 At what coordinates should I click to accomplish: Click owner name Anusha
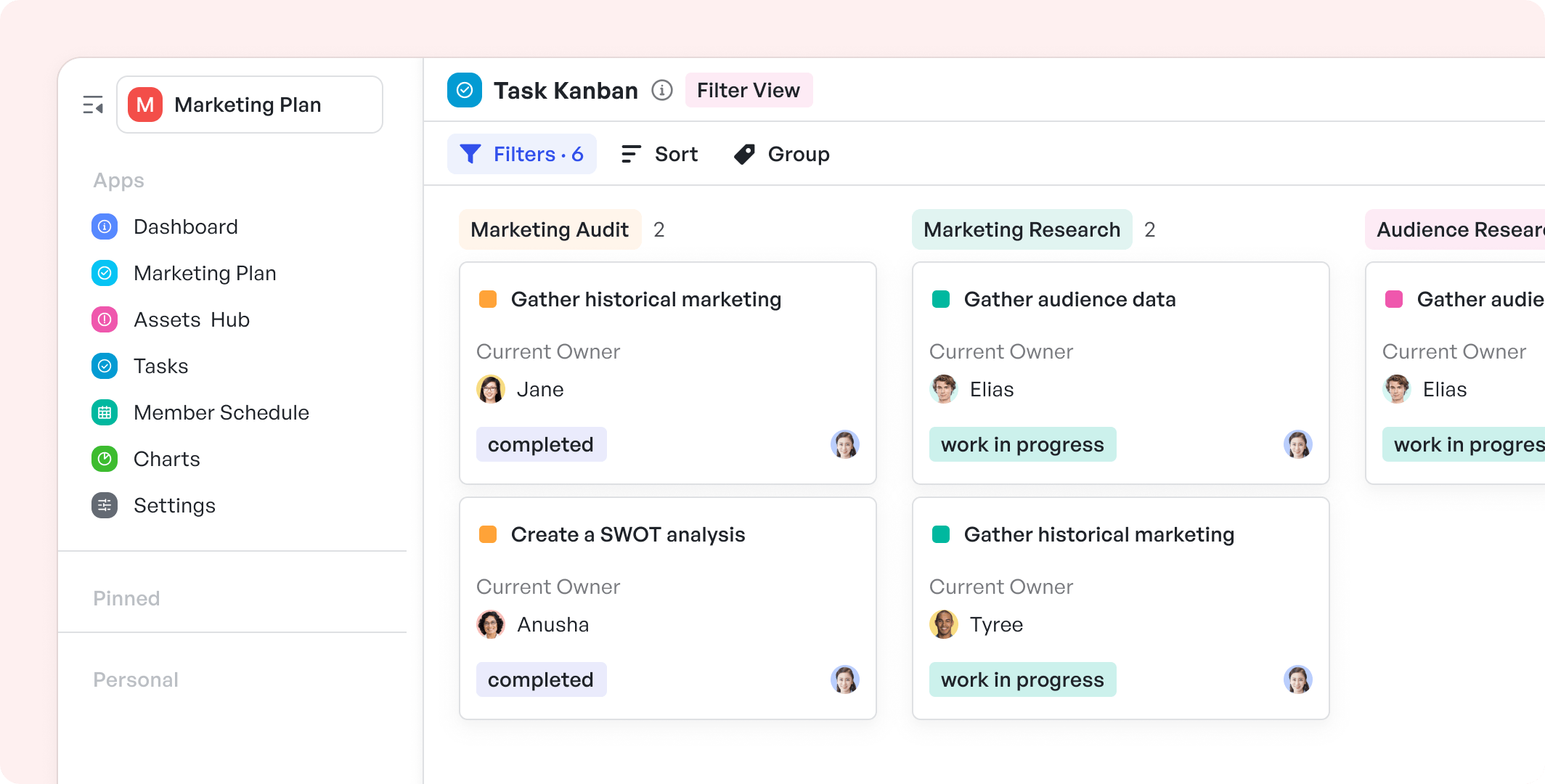pos(553,624)
